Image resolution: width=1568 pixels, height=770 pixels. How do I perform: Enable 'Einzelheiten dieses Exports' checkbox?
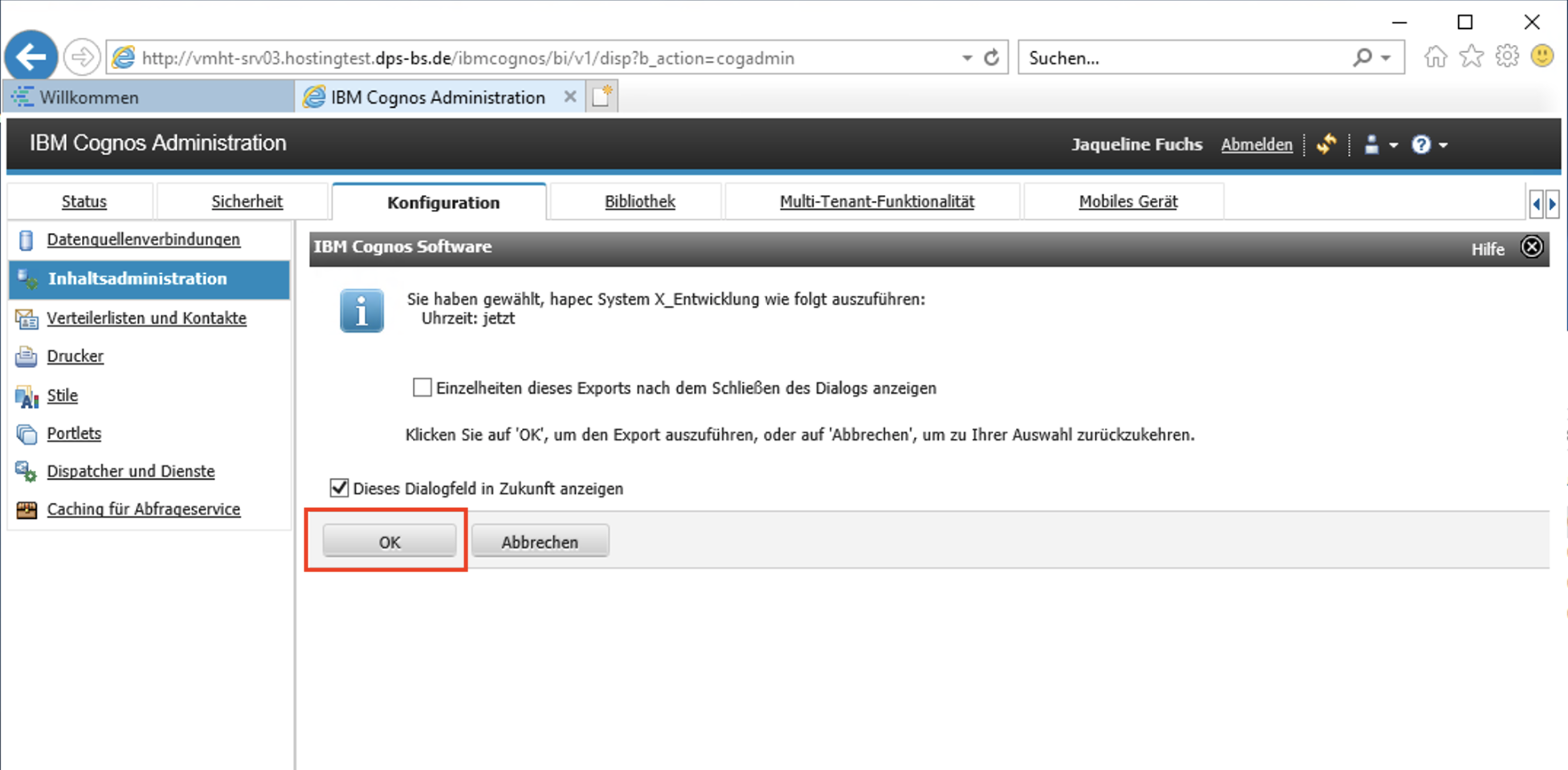point(422,387)
